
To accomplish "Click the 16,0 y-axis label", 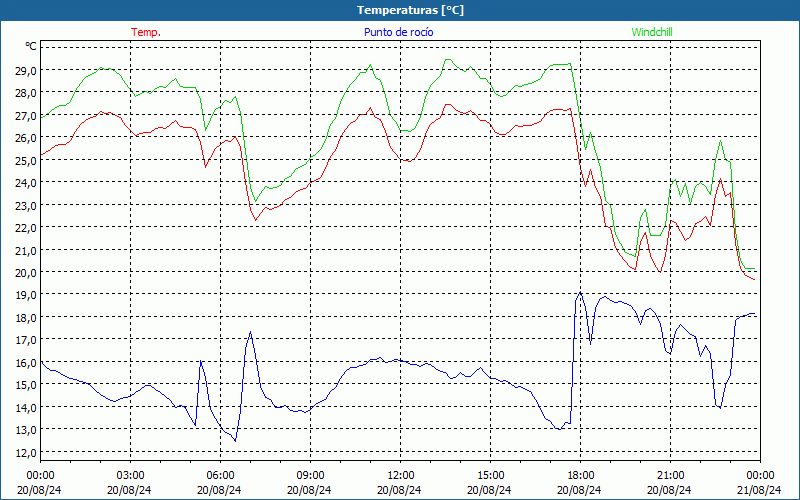I will 26,362.
